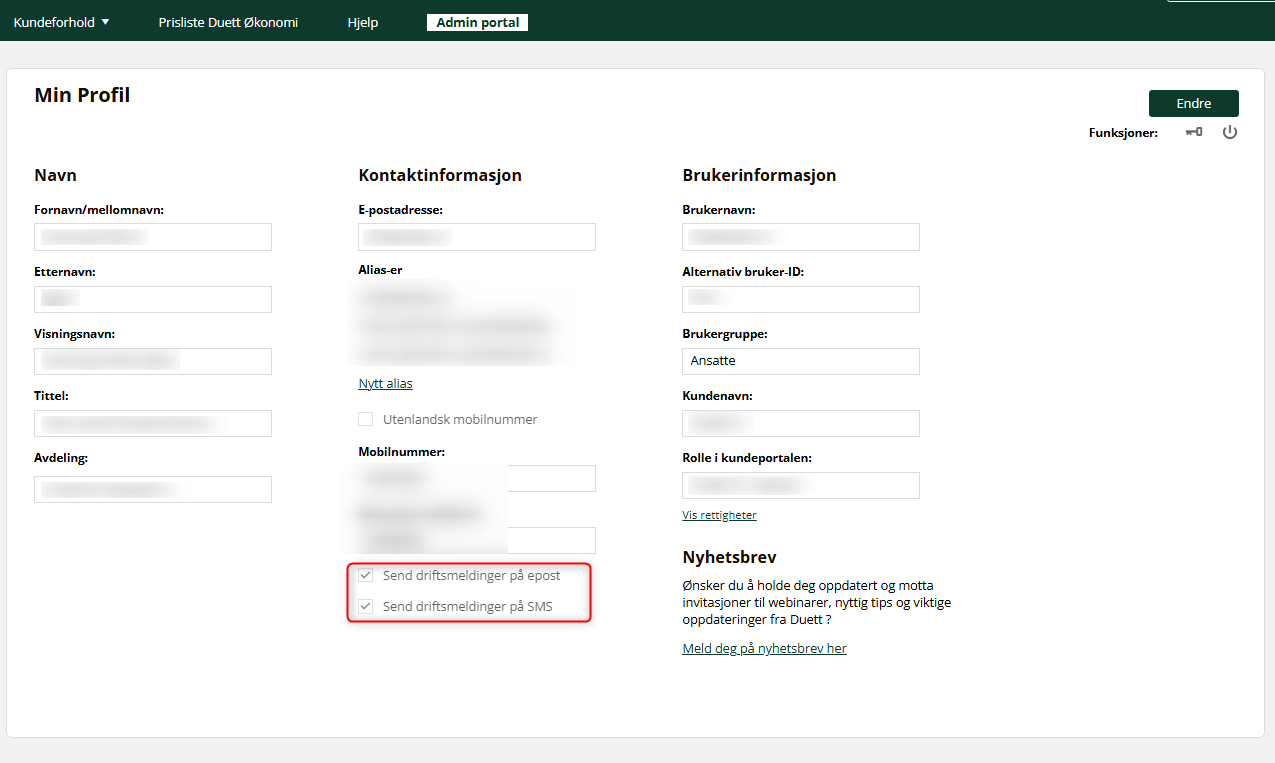This screenshot has width=1275, height=763.
Task: Click the power icon next to Funksjoner
Action: pyautogui.click(x=1230, y=132)
